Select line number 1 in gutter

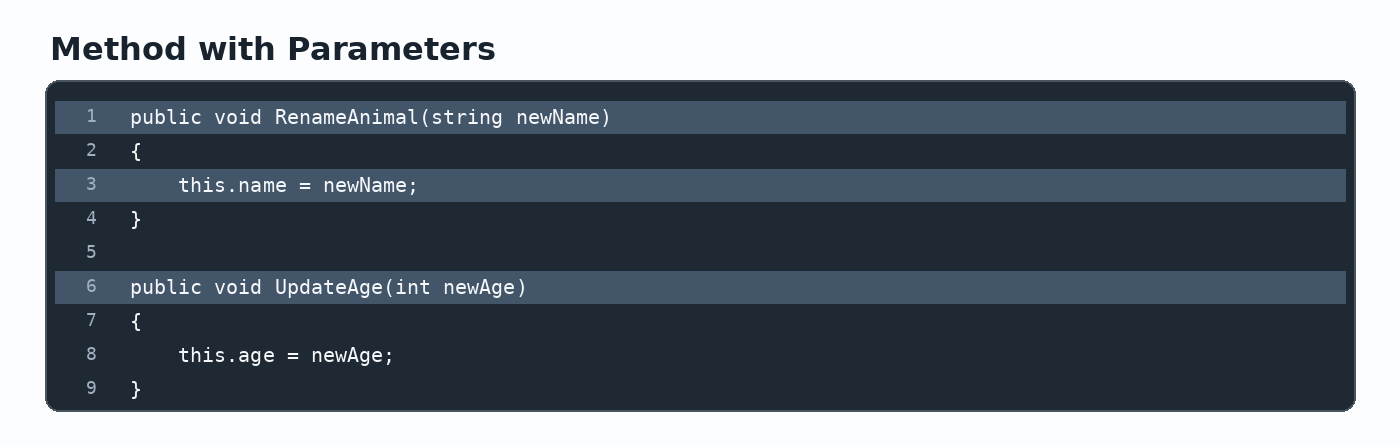tap(91, 117)
